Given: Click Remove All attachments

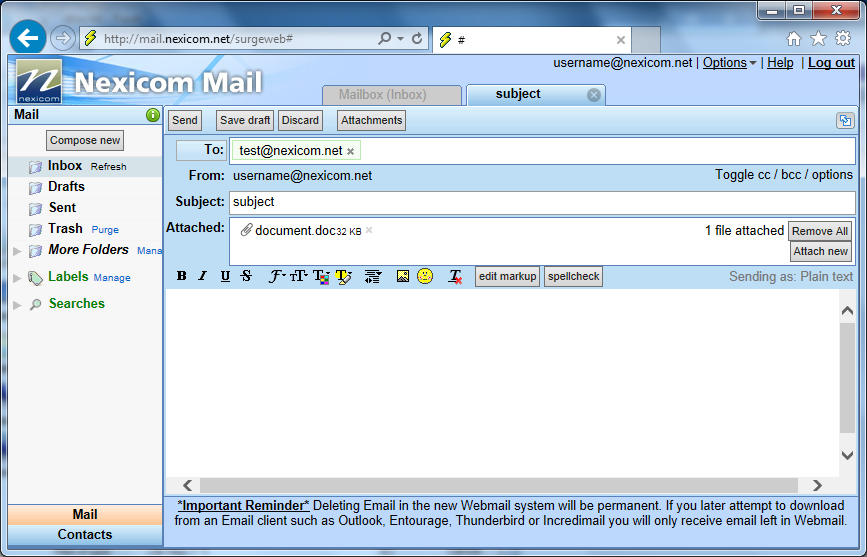Looking at the screenshot, I should click(x=819, y=231).
